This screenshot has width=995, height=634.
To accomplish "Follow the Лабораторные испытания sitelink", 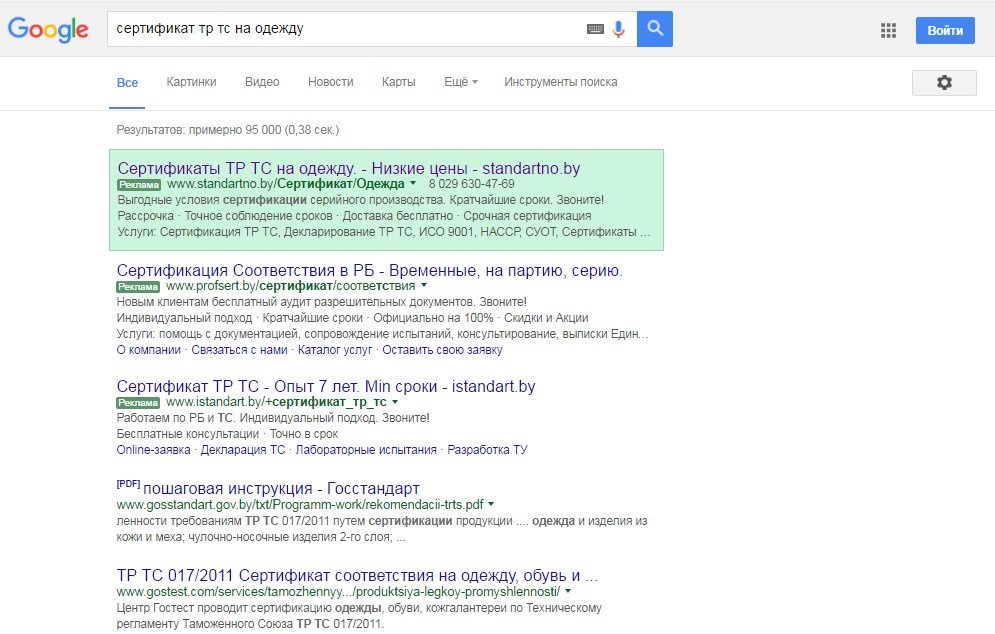I will point(366,450).
